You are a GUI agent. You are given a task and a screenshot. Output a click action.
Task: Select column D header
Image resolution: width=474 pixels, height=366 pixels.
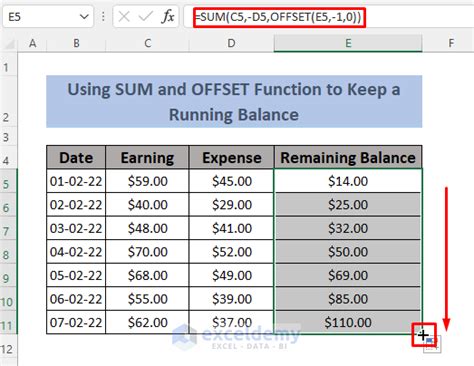coord(231,43)
